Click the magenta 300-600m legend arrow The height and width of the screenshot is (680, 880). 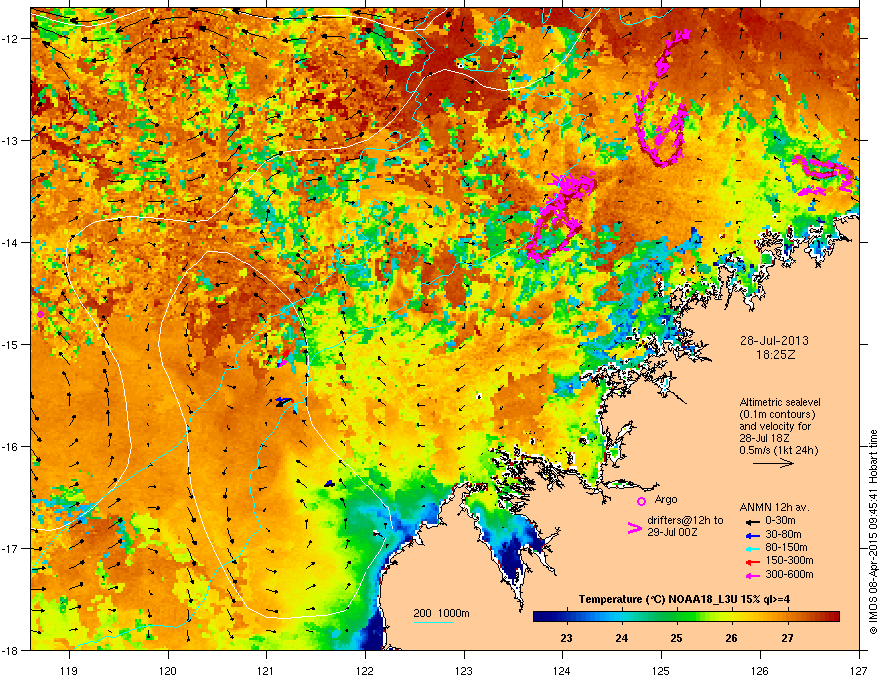tap(751, 575)
